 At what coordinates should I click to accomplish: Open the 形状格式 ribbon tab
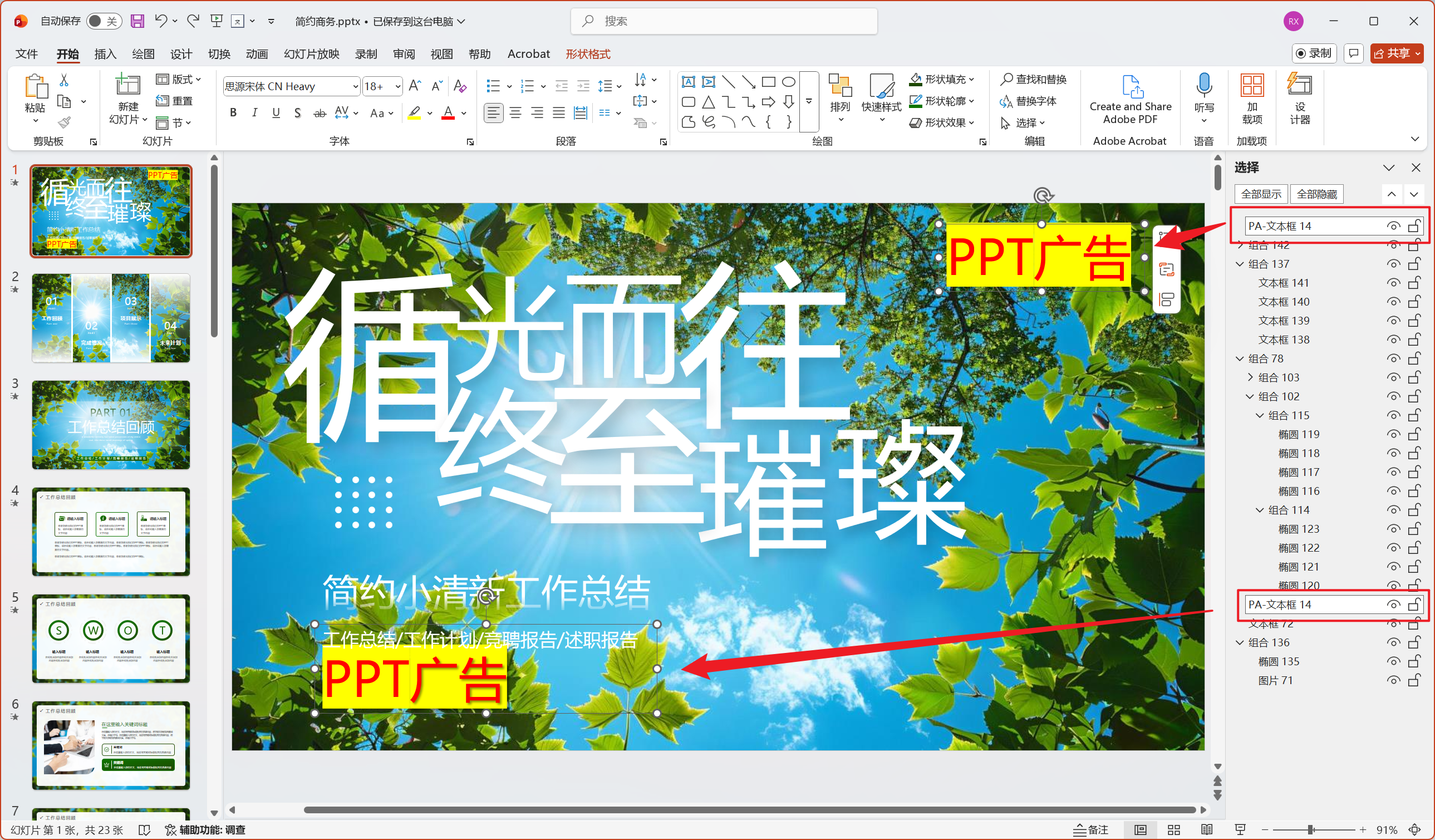(x=588, y=53)
